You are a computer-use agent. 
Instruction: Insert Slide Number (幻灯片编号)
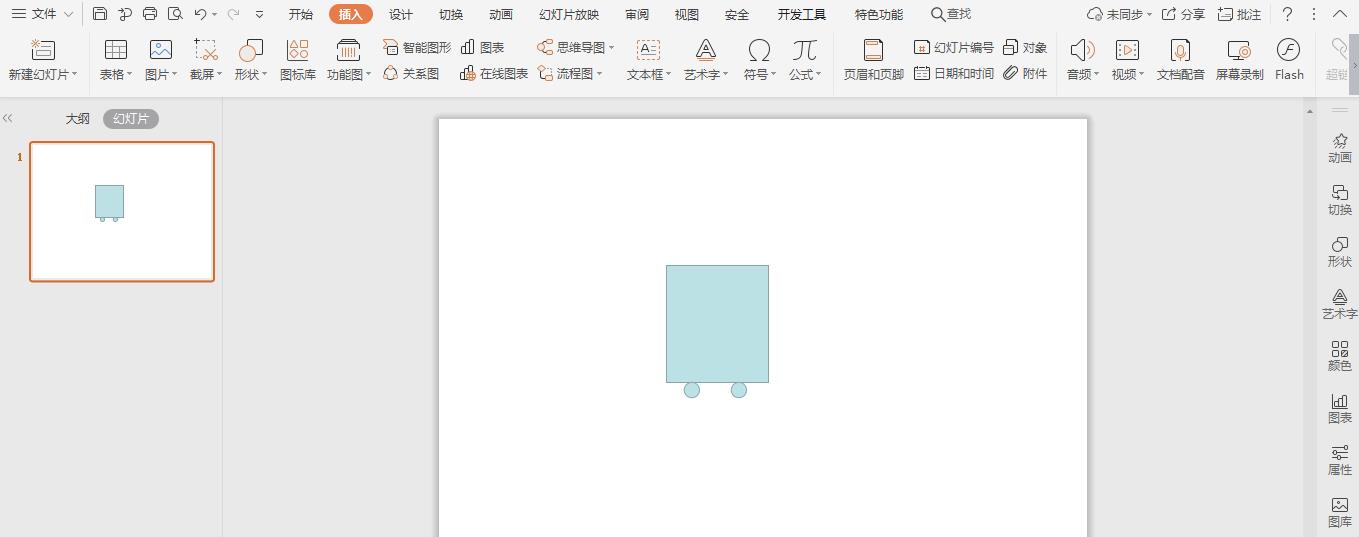click(x=954, y=47)
